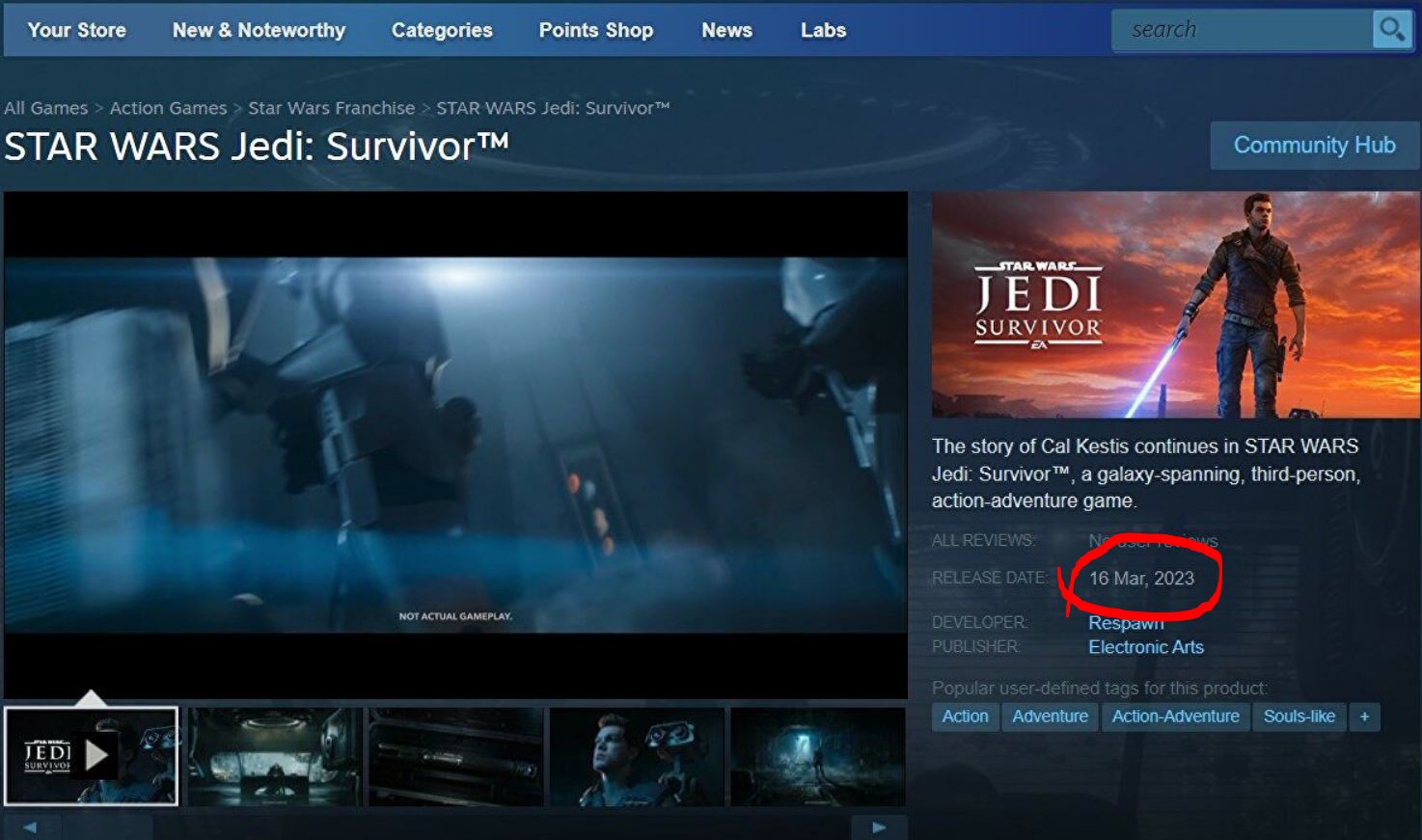Go to Points Shop
1422x840 pixels.
pyautogui.click(x=595, y=30)
